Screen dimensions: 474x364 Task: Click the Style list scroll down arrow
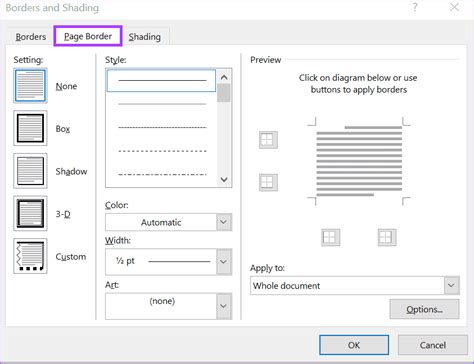224,179
